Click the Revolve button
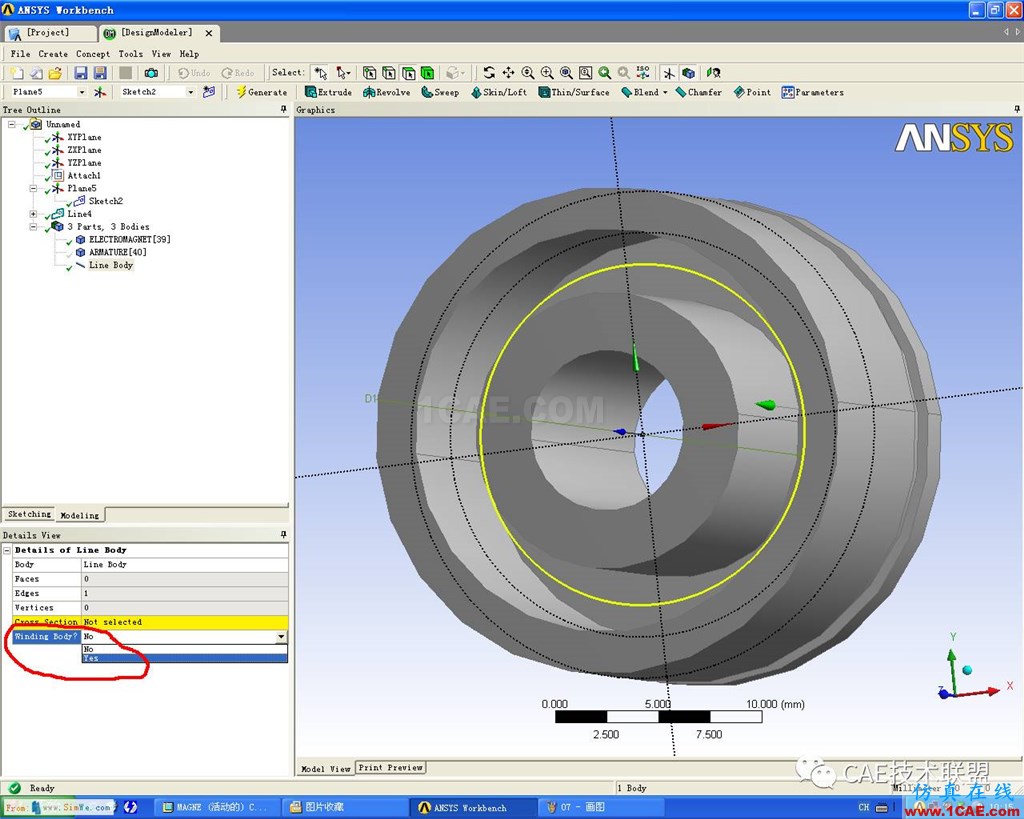Screen dimensions: 1024x819 coord(387,92)
